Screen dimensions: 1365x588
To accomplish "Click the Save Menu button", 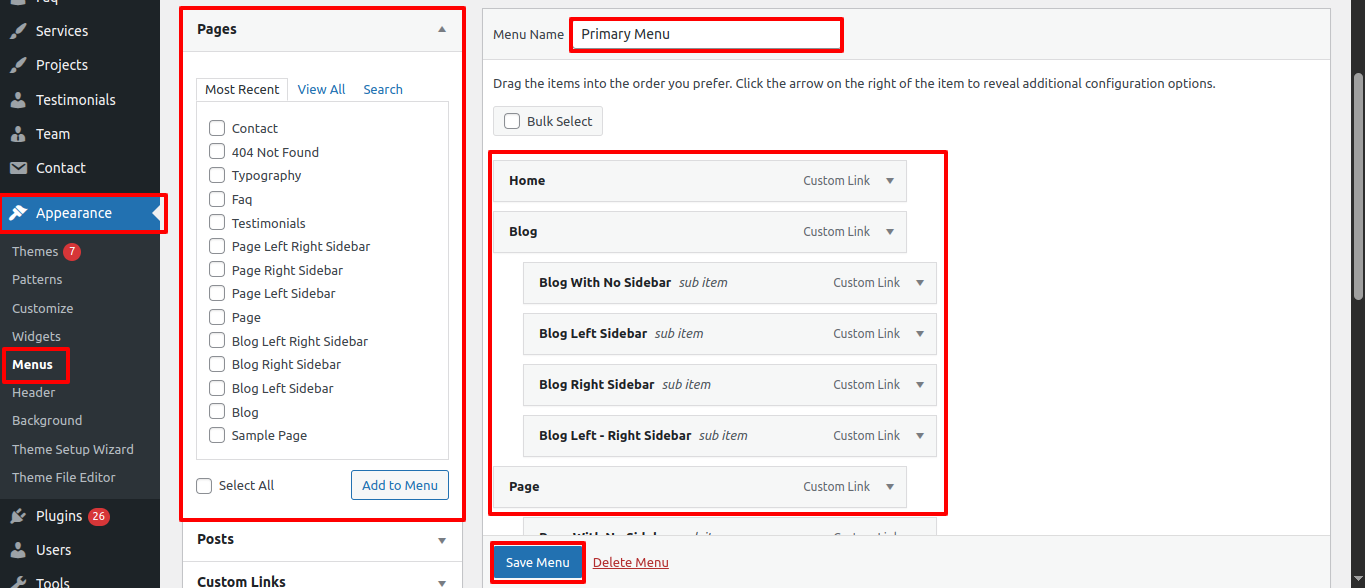I will point(538,562).
